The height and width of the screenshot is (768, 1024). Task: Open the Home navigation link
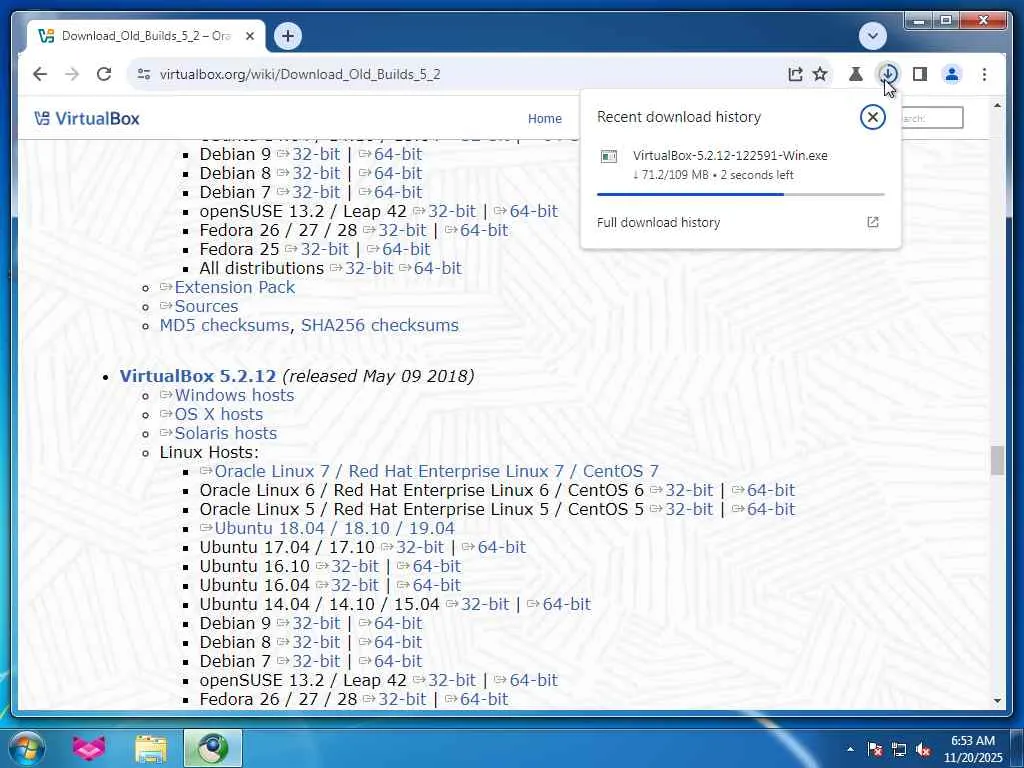[545, 118]
